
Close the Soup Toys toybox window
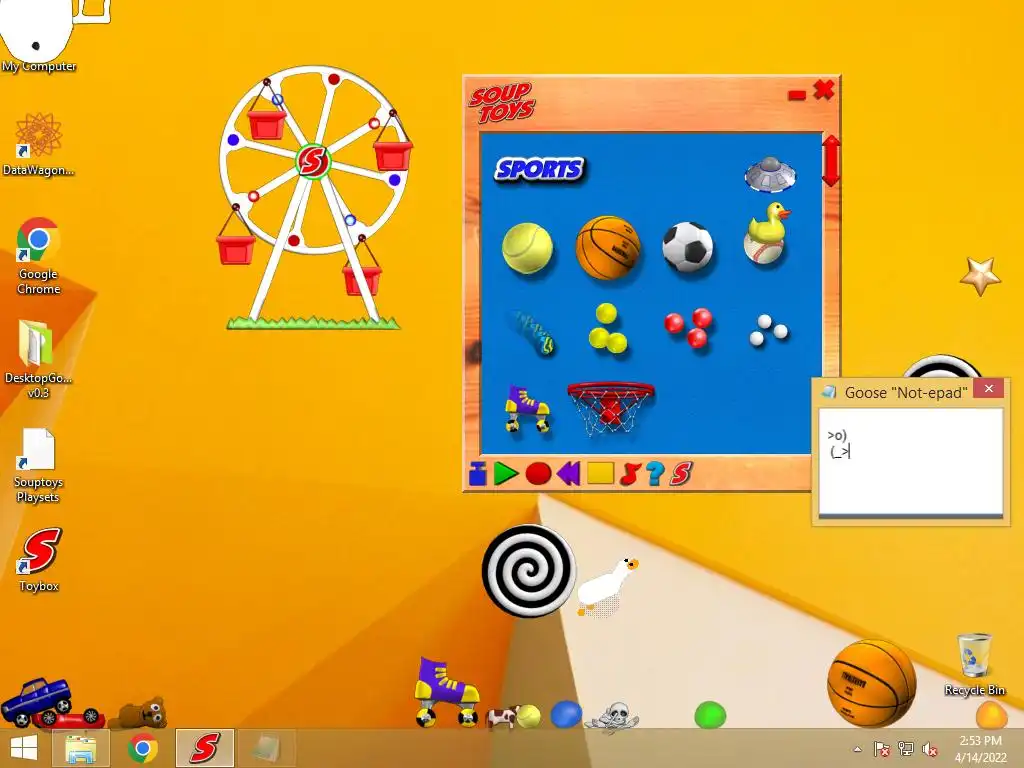[x=824, y=89]
